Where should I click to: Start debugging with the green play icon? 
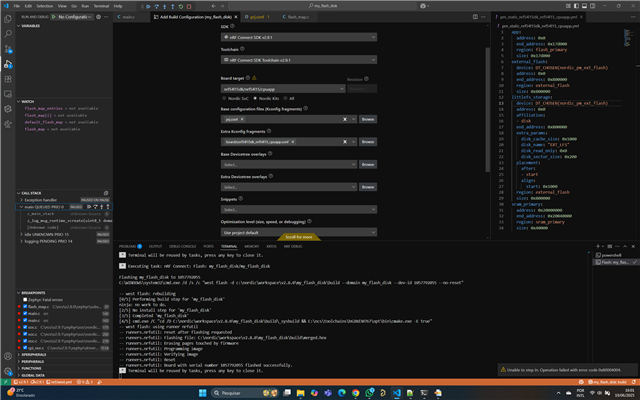pyautogui.click(x=54, y=17)
